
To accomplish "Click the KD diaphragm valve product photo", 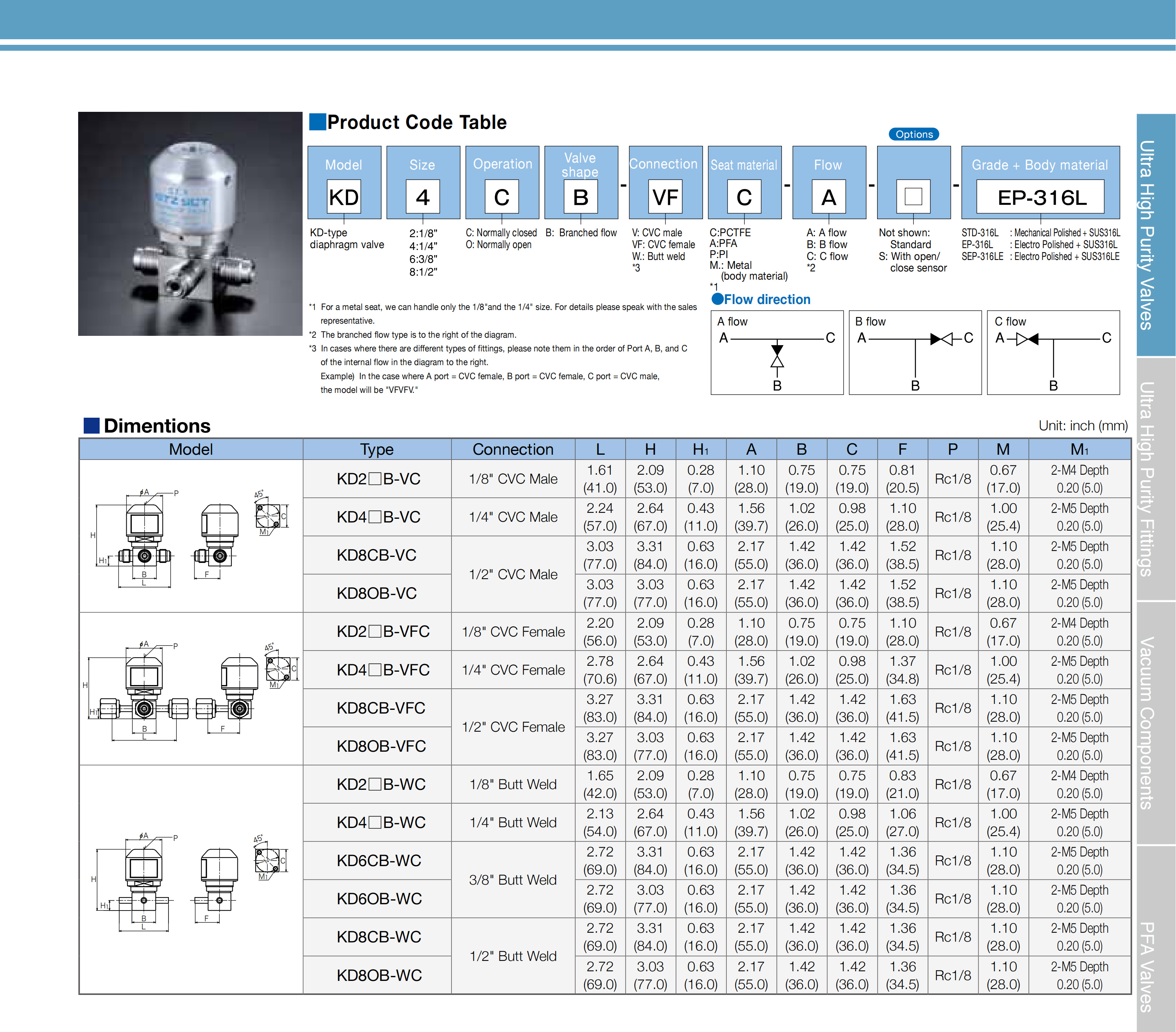I will (190, 224).
